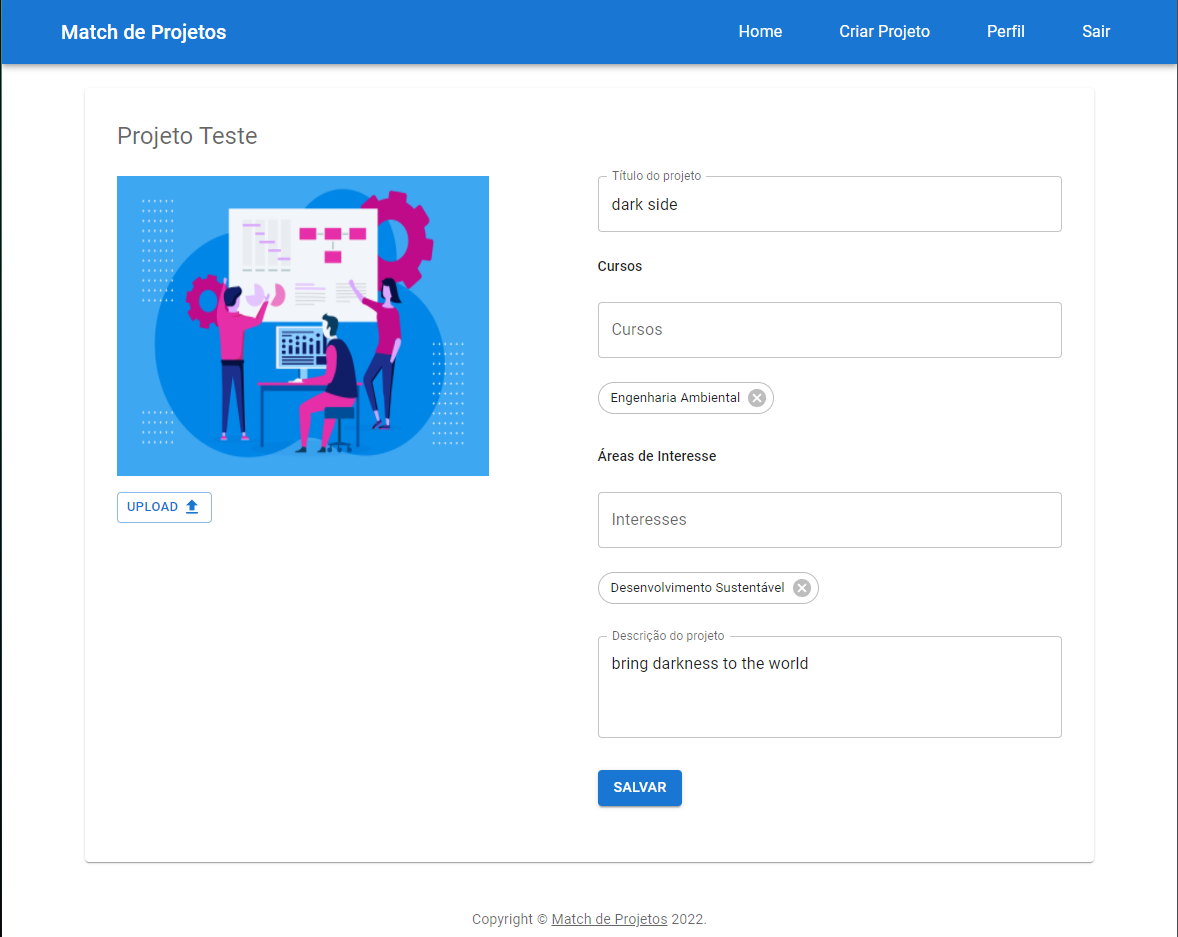Click the Engenharia Ambiental chip text

tap(675, 398)
